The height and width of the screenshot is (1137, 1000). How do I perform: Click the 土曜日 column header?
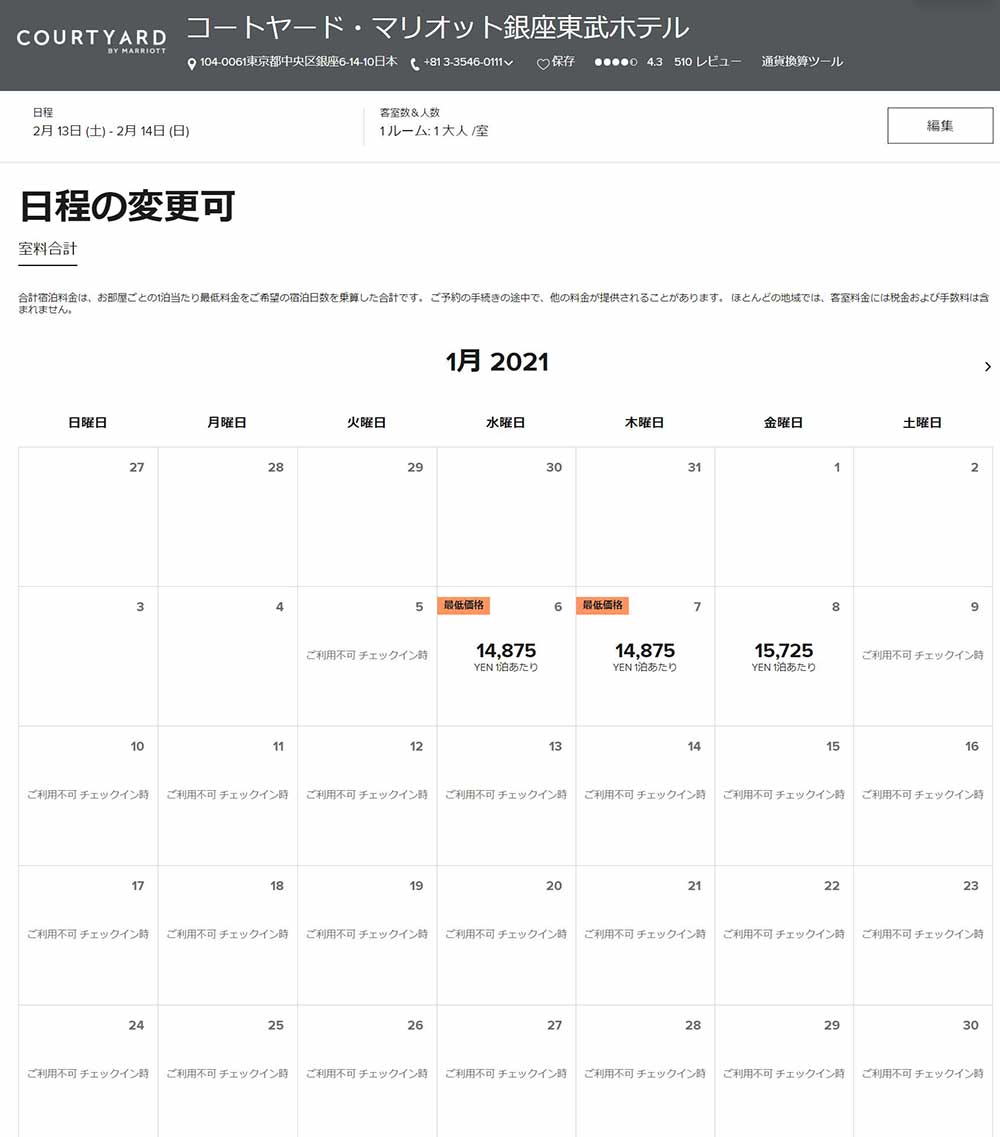point(922,422)
